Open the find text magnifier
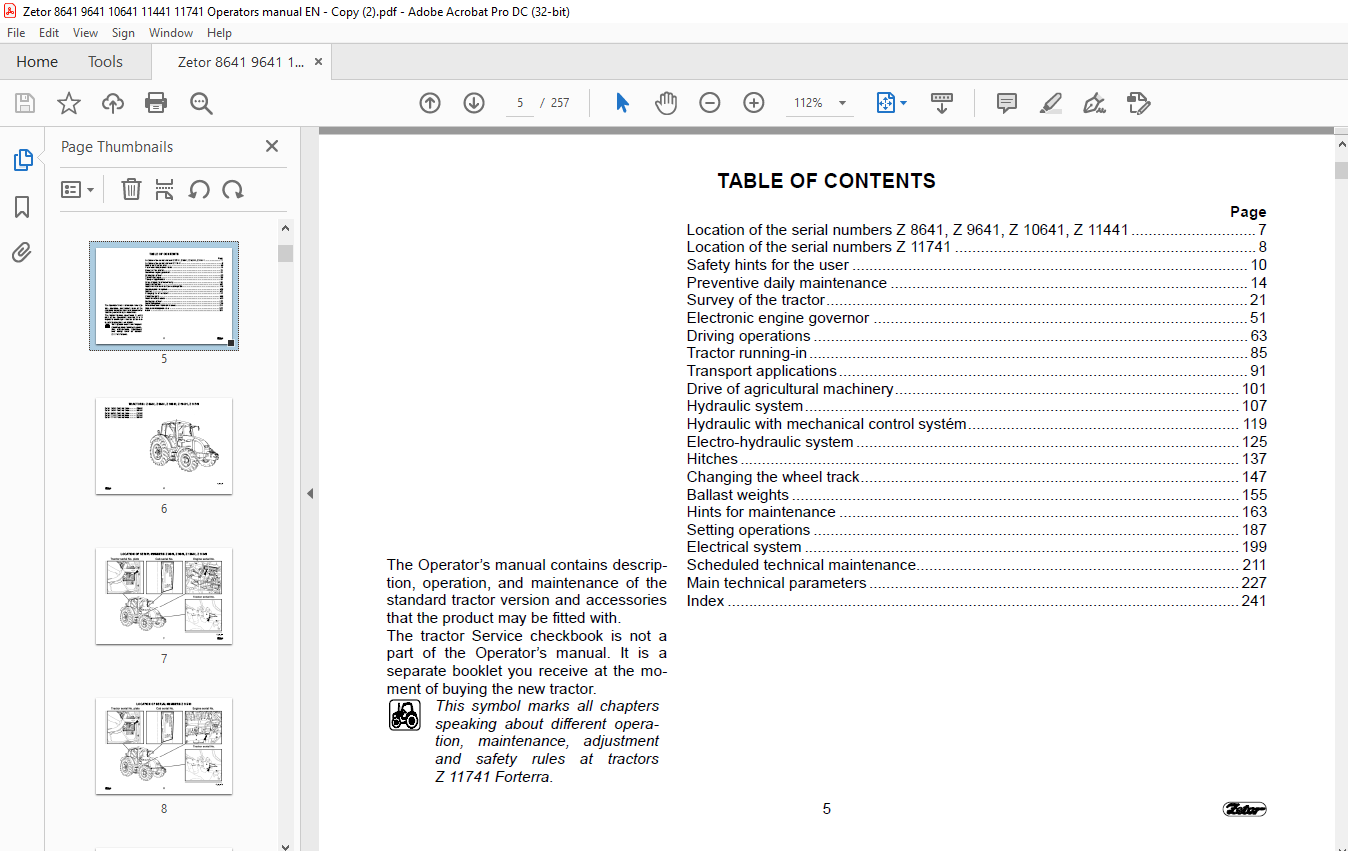Image resolution: width=1348 pixels, height=851 pixels. click(x=201, y=103)
